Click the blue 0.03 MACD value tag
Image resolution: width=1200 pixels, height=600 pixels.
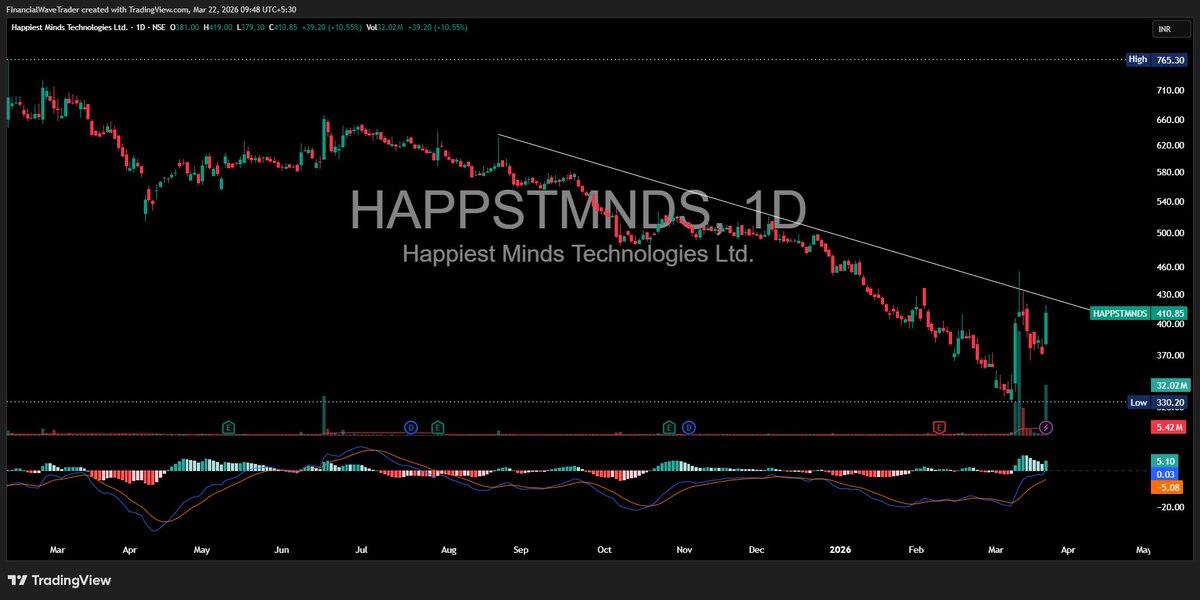(1167, 474)
